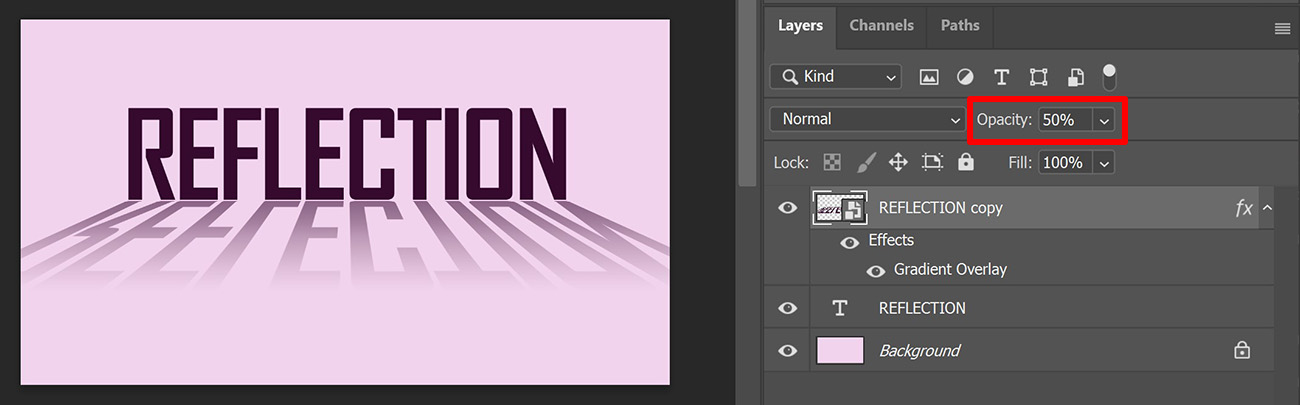Filter layers by smart object icon
Image resolution: width=1300 pixels, height=405 pixels.
click(1075, 77)
